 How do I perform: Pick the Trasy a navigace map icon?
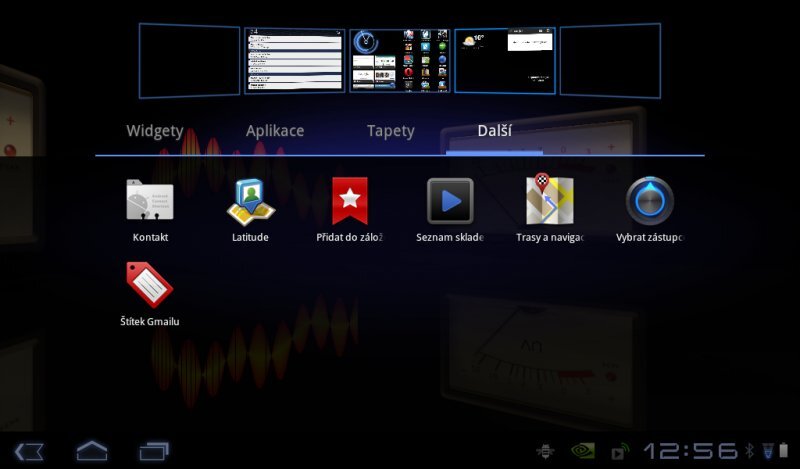click(x=550, y=200)
